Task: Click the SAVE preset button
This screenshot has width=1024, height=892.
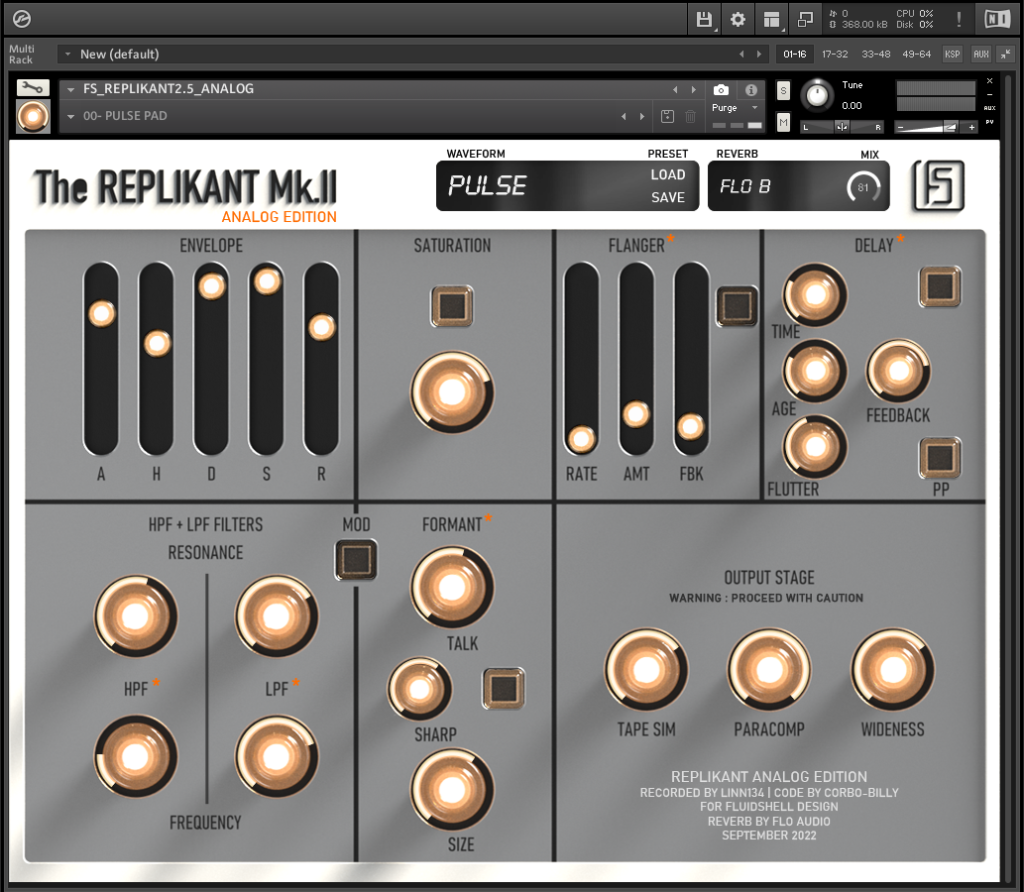Action: tap(667, 197)
